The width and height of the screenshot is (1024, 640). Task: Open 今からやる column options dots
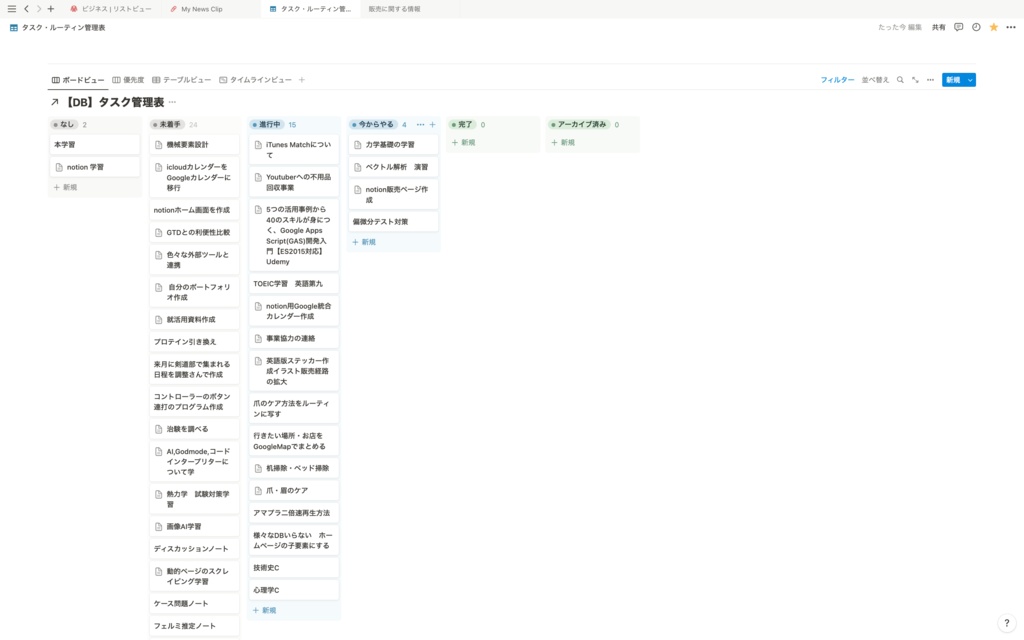420,124
